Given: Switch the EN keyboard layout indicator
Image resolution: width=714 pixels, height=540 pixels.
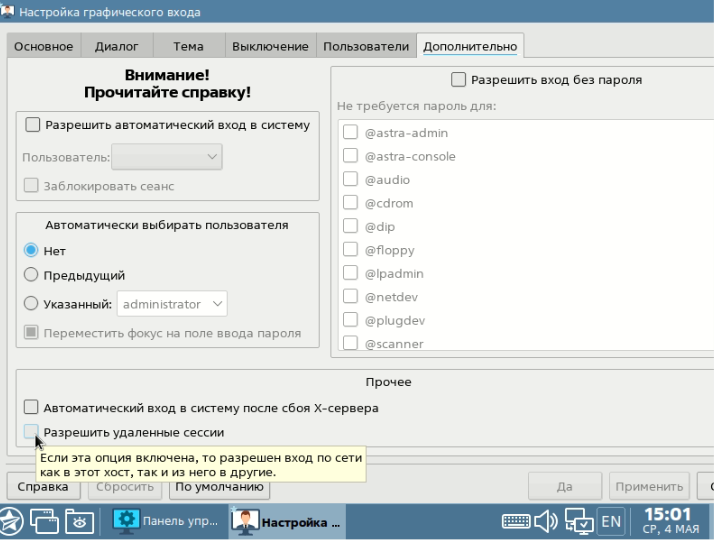Looking at the screenshot, I should point(611,521).
